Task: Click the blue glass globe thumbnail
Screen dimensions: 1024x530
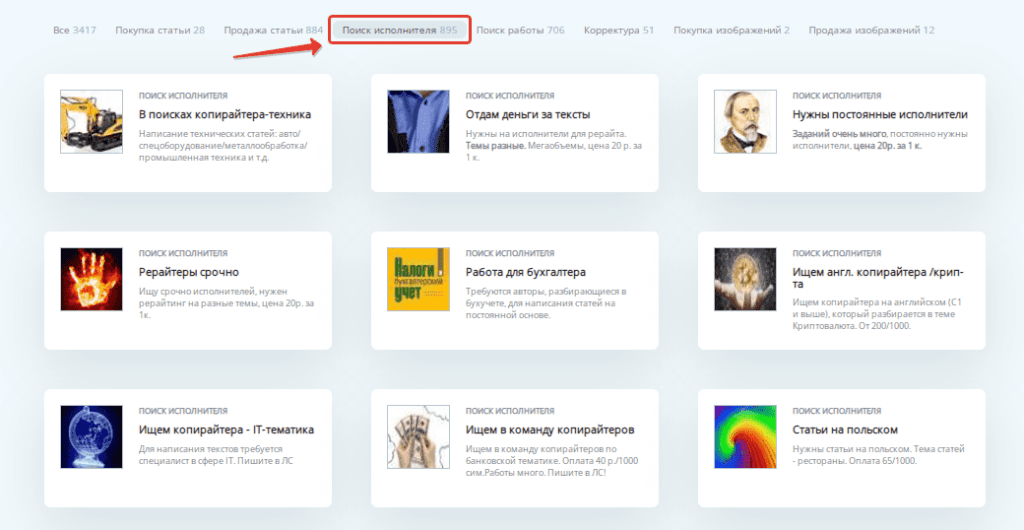Action: coord(91,437)
